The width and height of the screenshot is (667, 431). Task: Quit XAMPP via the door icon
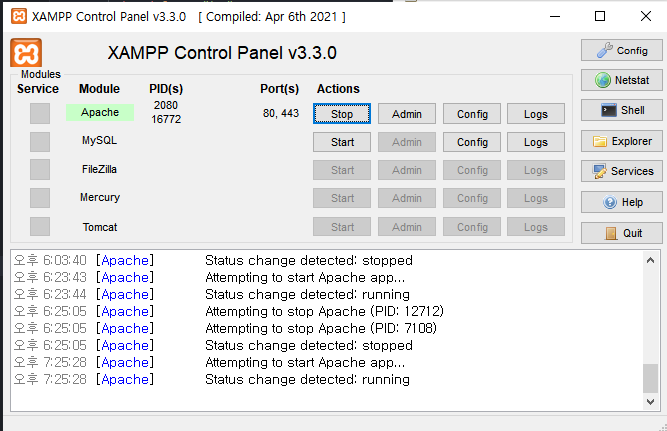coord(621,233)
